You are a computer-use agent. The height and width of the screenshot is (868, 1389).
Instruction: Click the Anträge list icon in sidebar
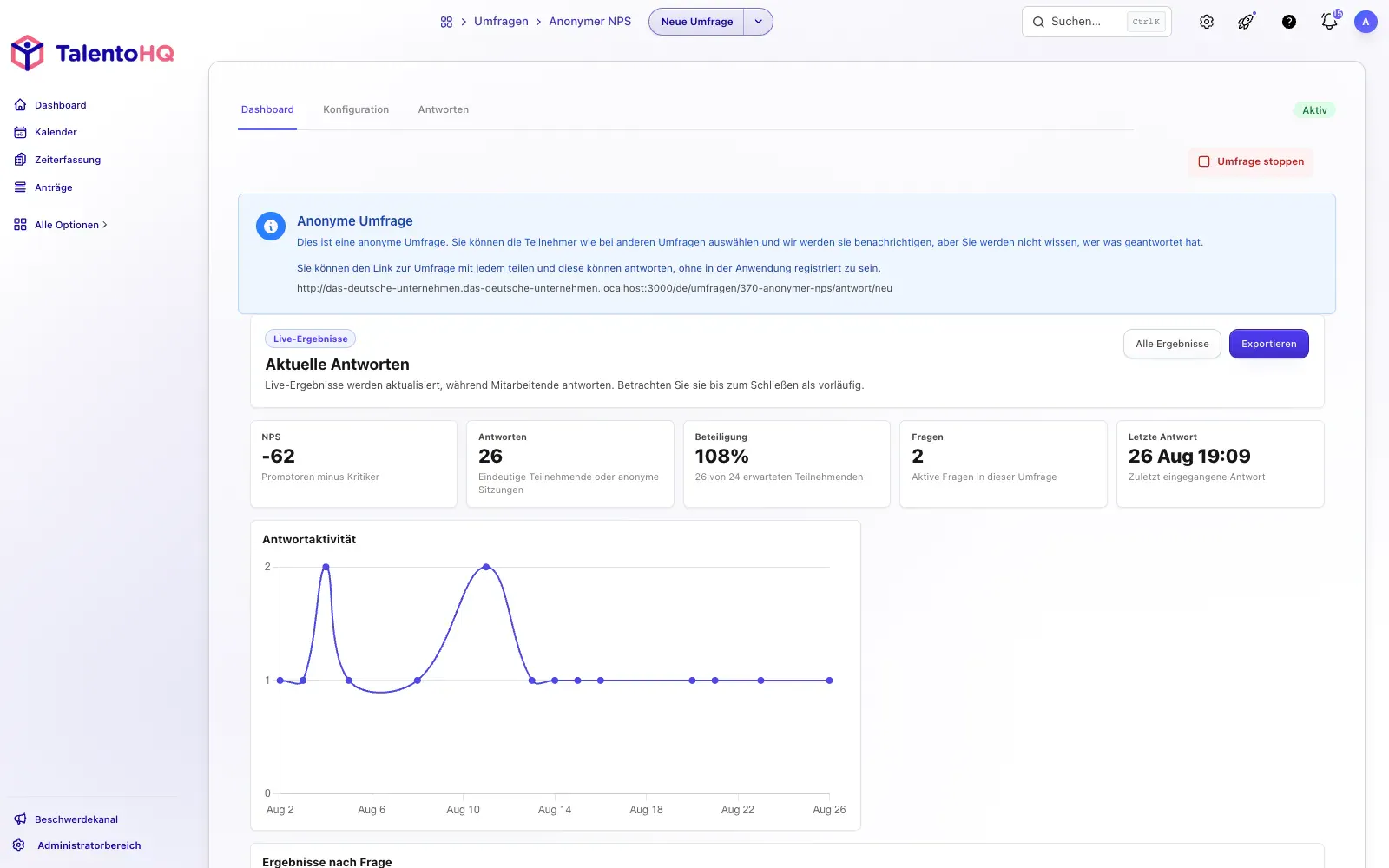[x=20, y=187]
